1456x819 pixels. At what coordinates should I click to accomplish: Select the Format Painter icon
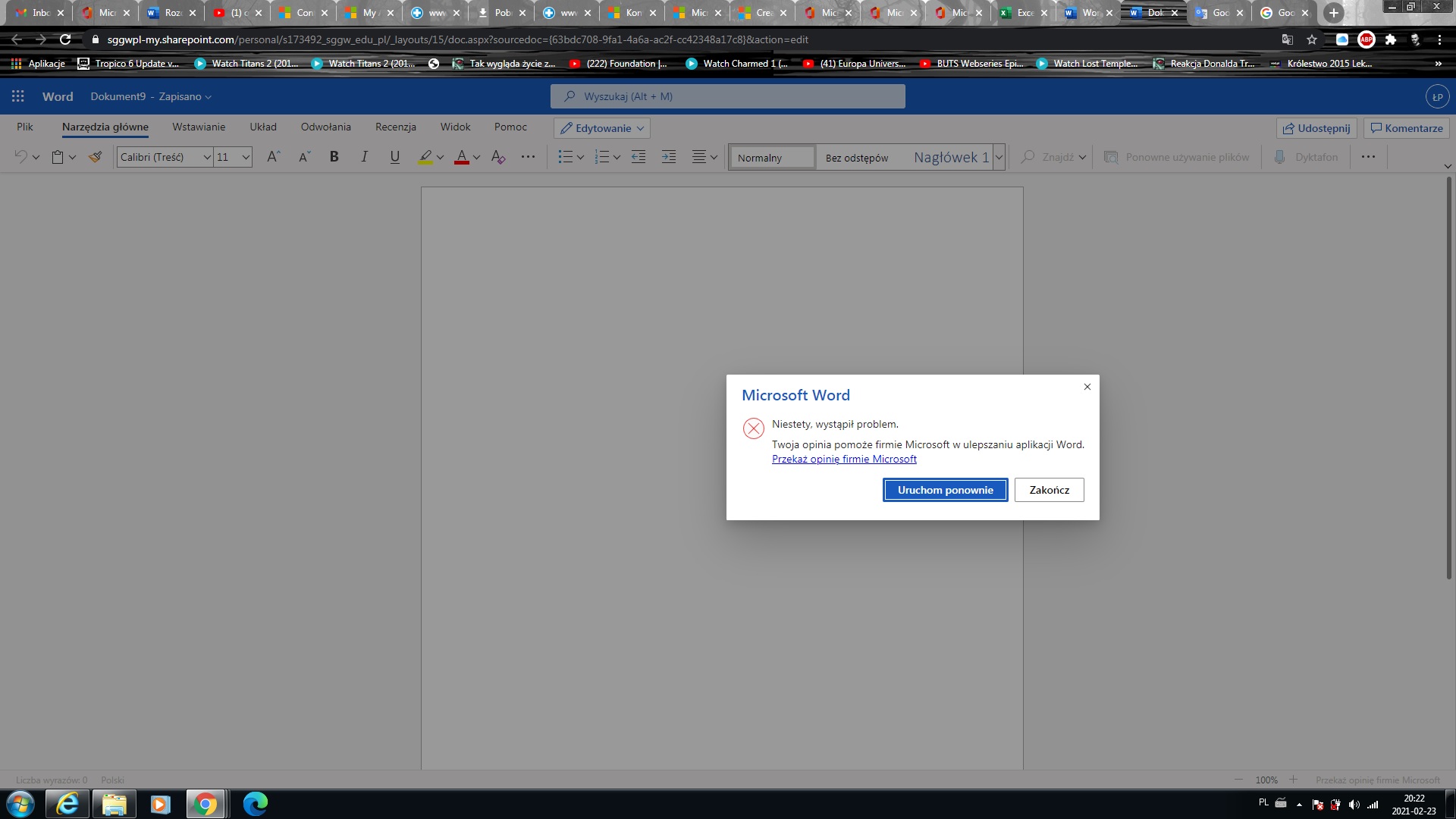[95, 157]
